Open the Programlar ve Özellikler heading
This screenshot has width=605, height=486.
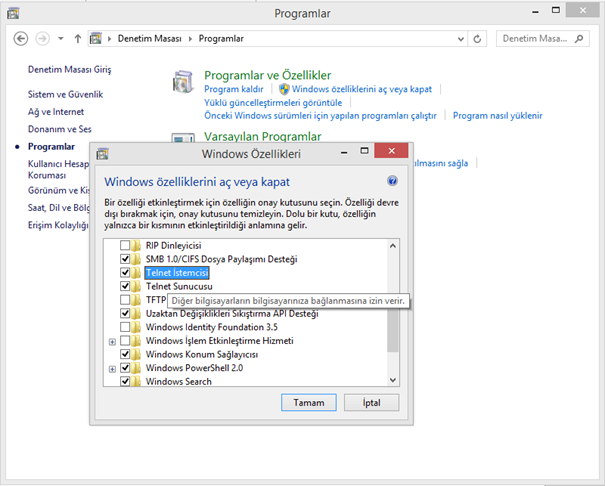pos(267,75)
